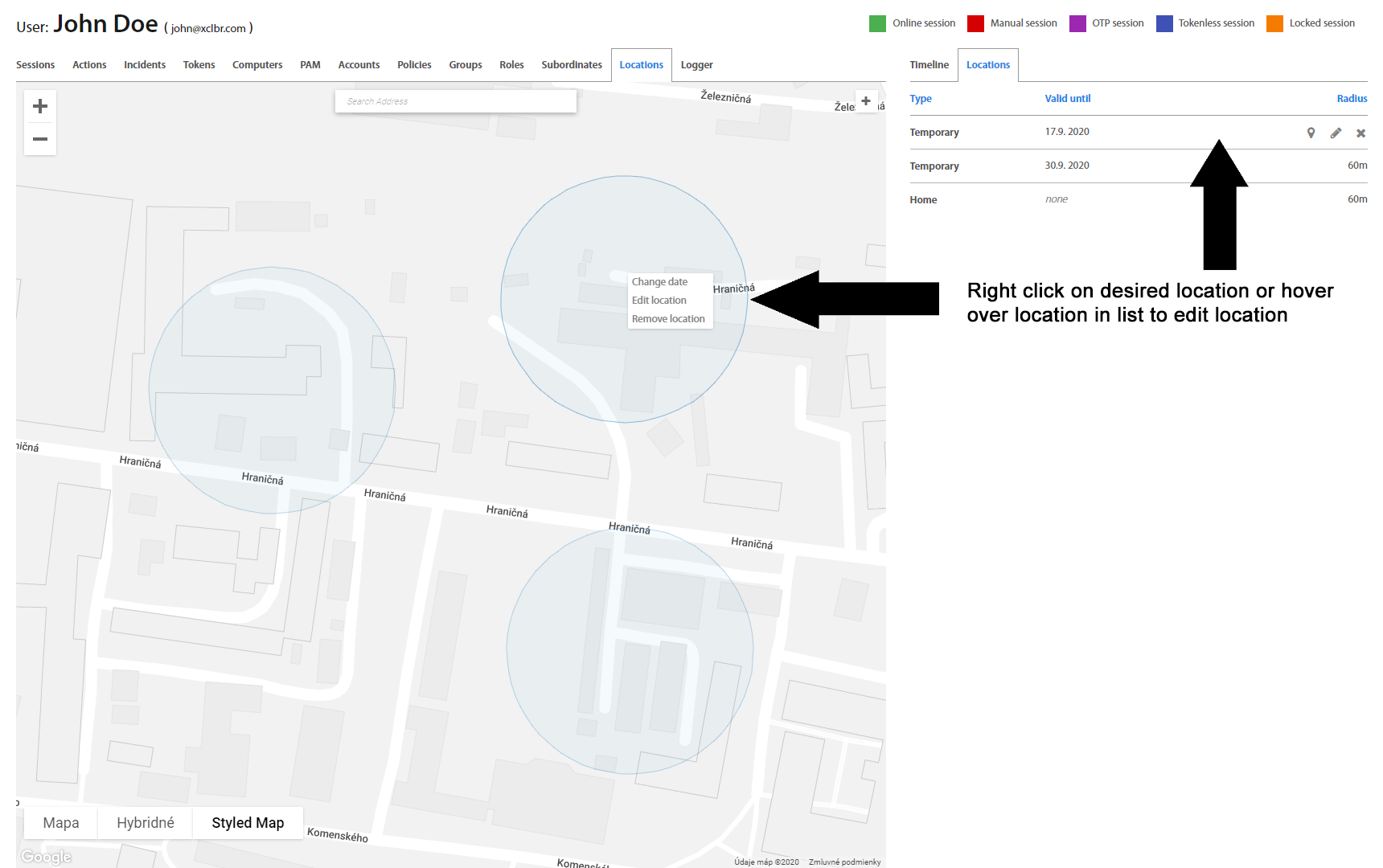Screen dimensions: 1383x868
Task: Open the Sessions tab
Action: (35, 65)
